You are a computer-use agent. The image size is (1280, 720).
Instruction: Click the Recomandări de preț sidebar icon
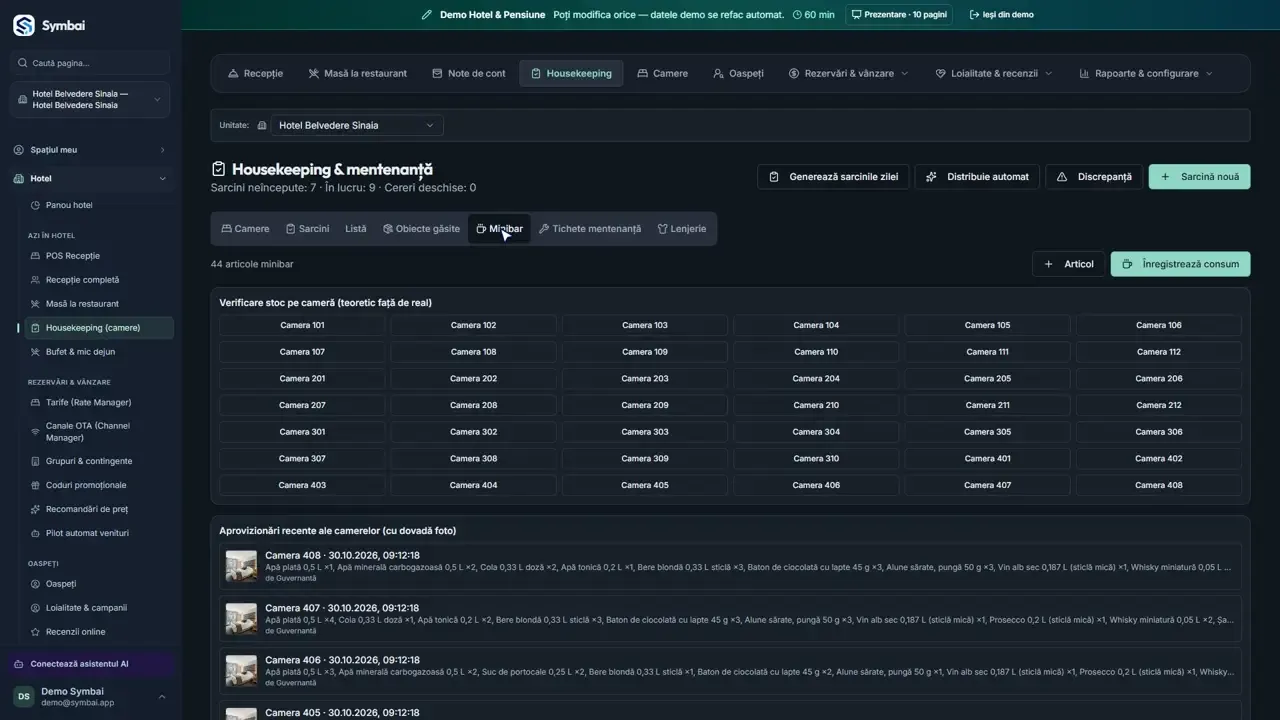tap(36, 509)
